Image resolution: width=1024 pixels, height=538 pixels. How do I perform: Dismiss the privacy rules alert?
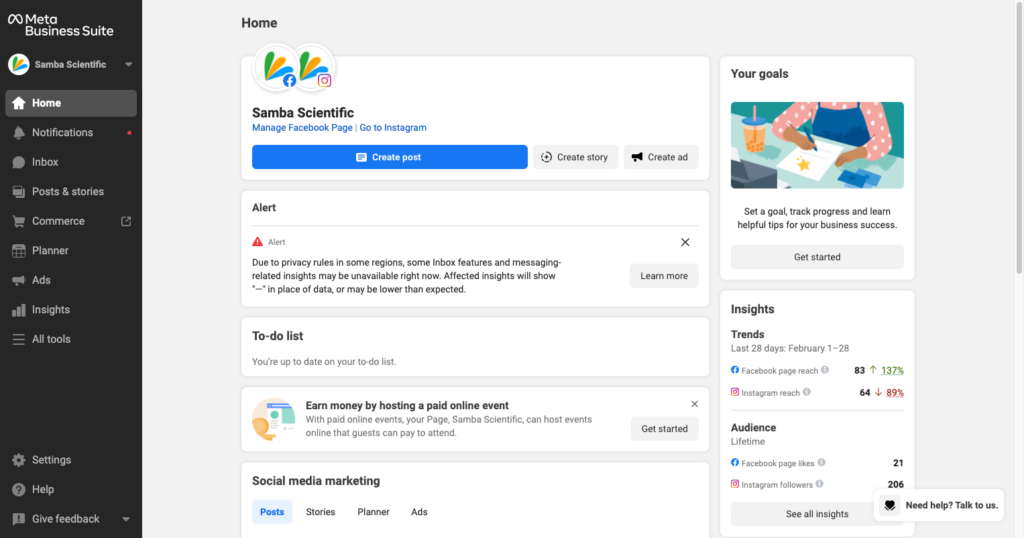pos(685,242)
